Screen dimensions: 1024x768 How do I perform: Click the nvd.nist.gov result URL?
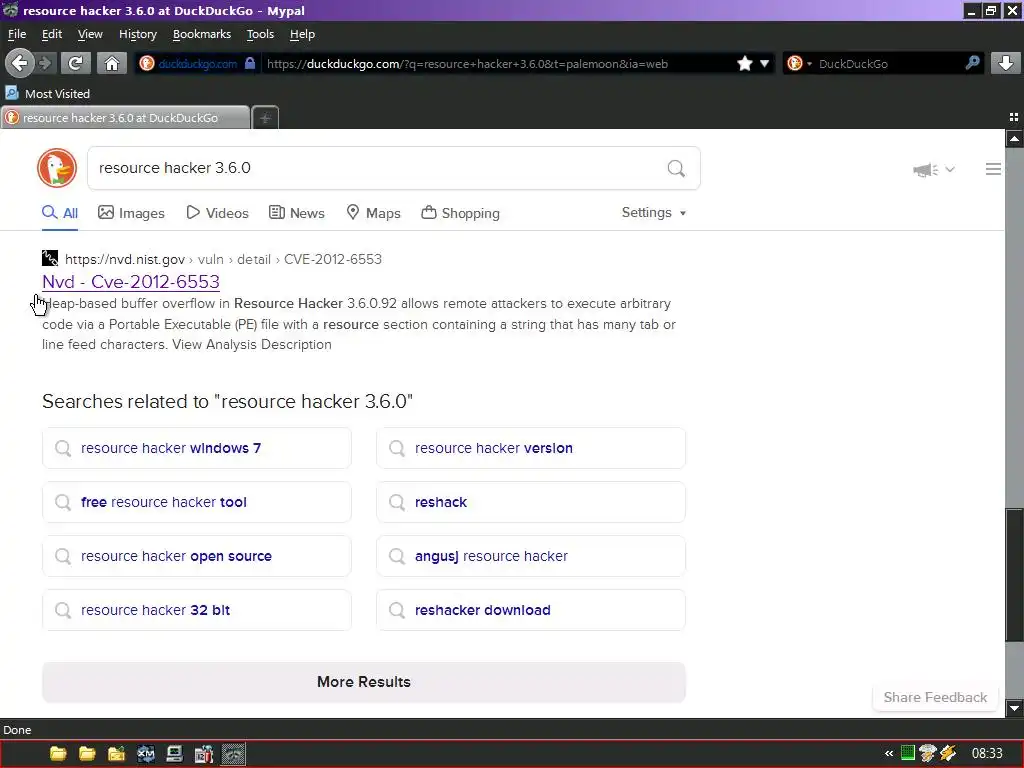coord(223,259)
